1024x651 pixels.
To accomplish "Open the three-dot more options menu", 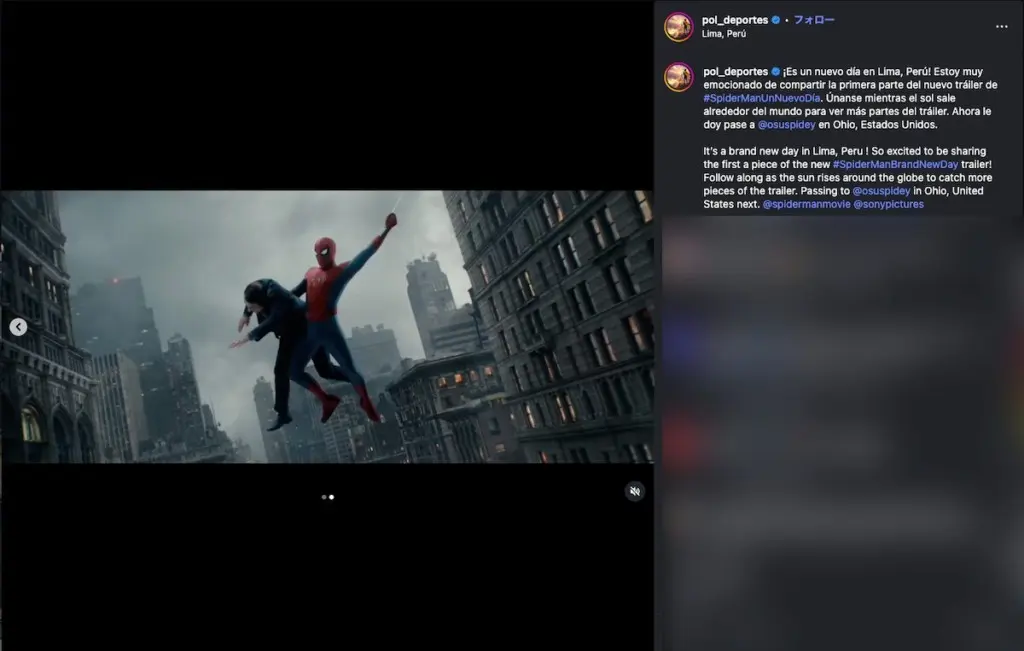I will click(1001, 27).
